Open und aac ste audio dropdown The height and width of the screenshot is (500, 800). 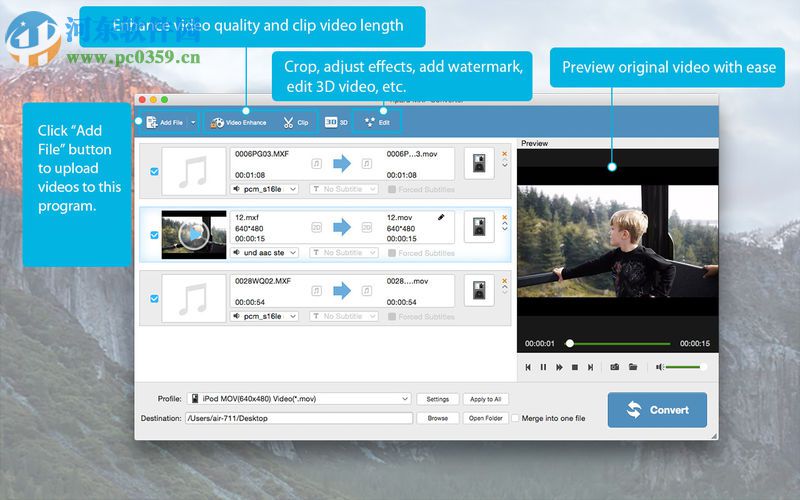[264, 253]
